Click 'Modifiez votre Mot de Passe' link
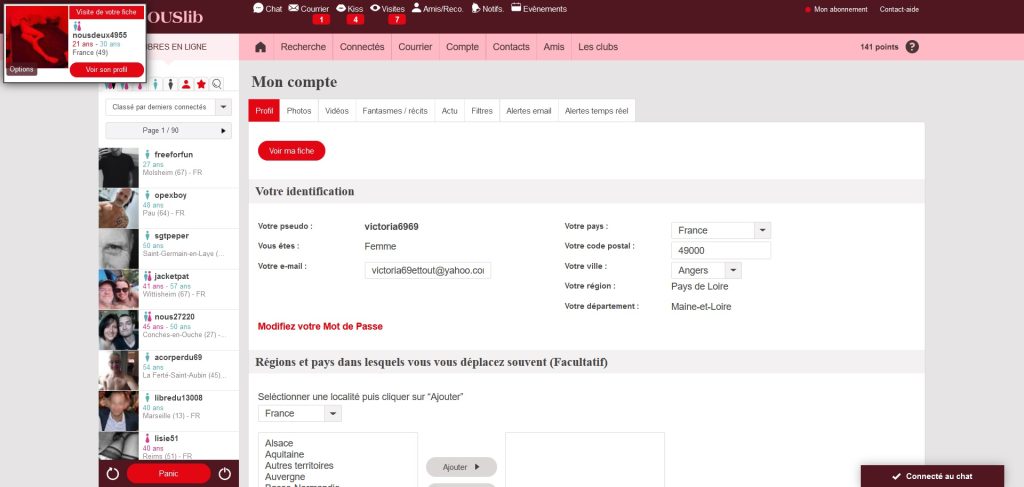The image size is (1024, 487). (x=320, y=326)
